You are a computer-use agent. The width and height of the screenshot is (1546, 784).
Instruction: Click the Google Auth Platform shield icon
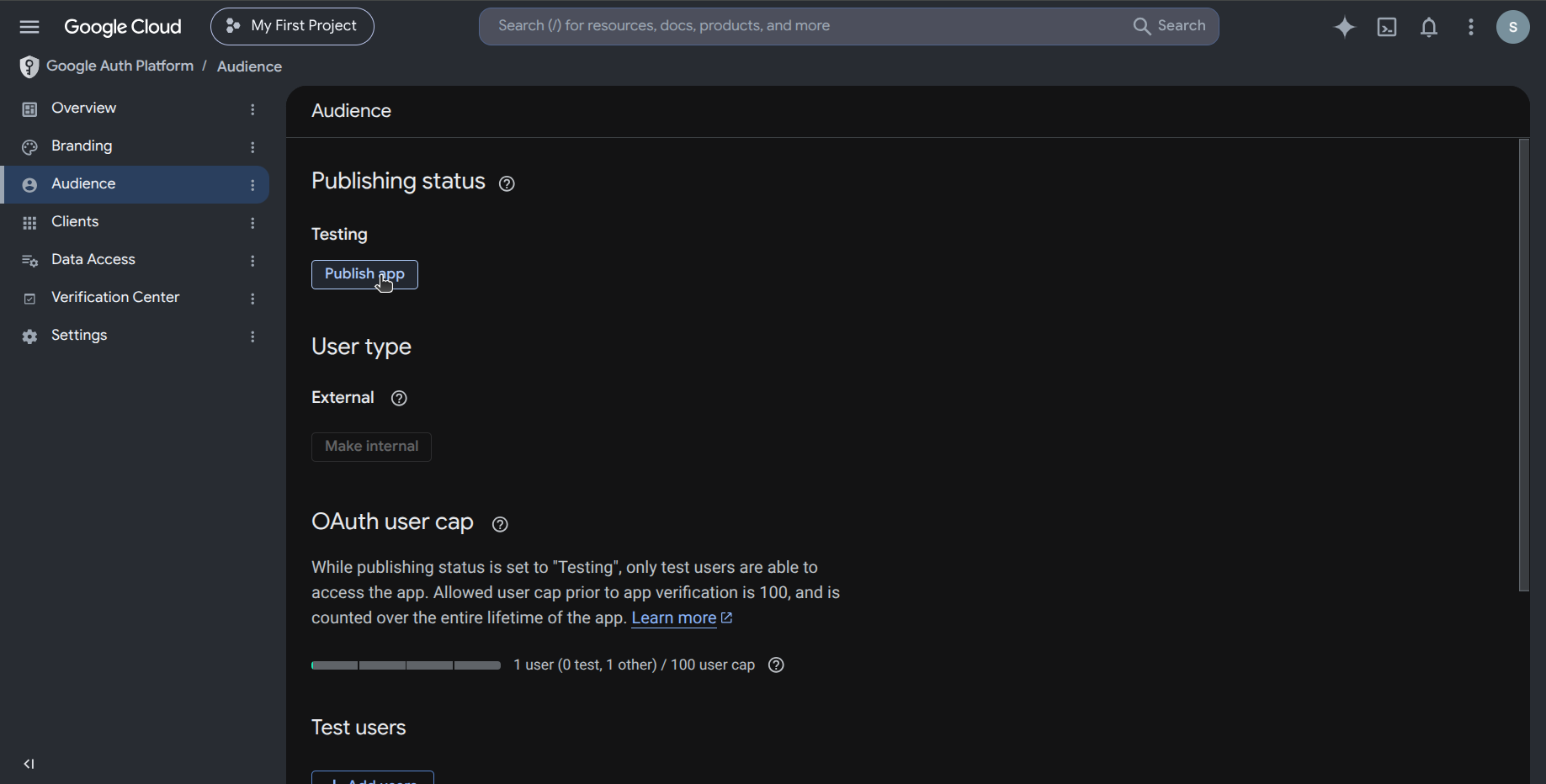tap(29, 66)
